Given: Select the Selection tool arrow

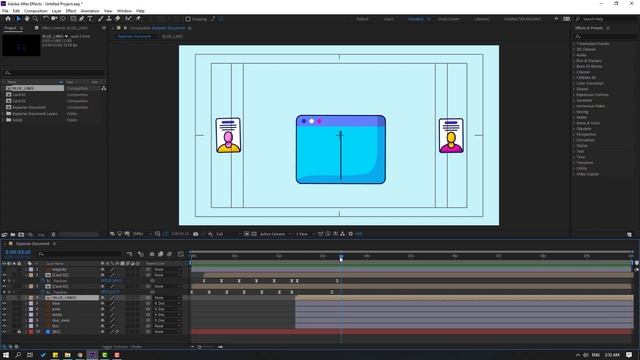Looking at the screenshot, I should coord(18,19).
